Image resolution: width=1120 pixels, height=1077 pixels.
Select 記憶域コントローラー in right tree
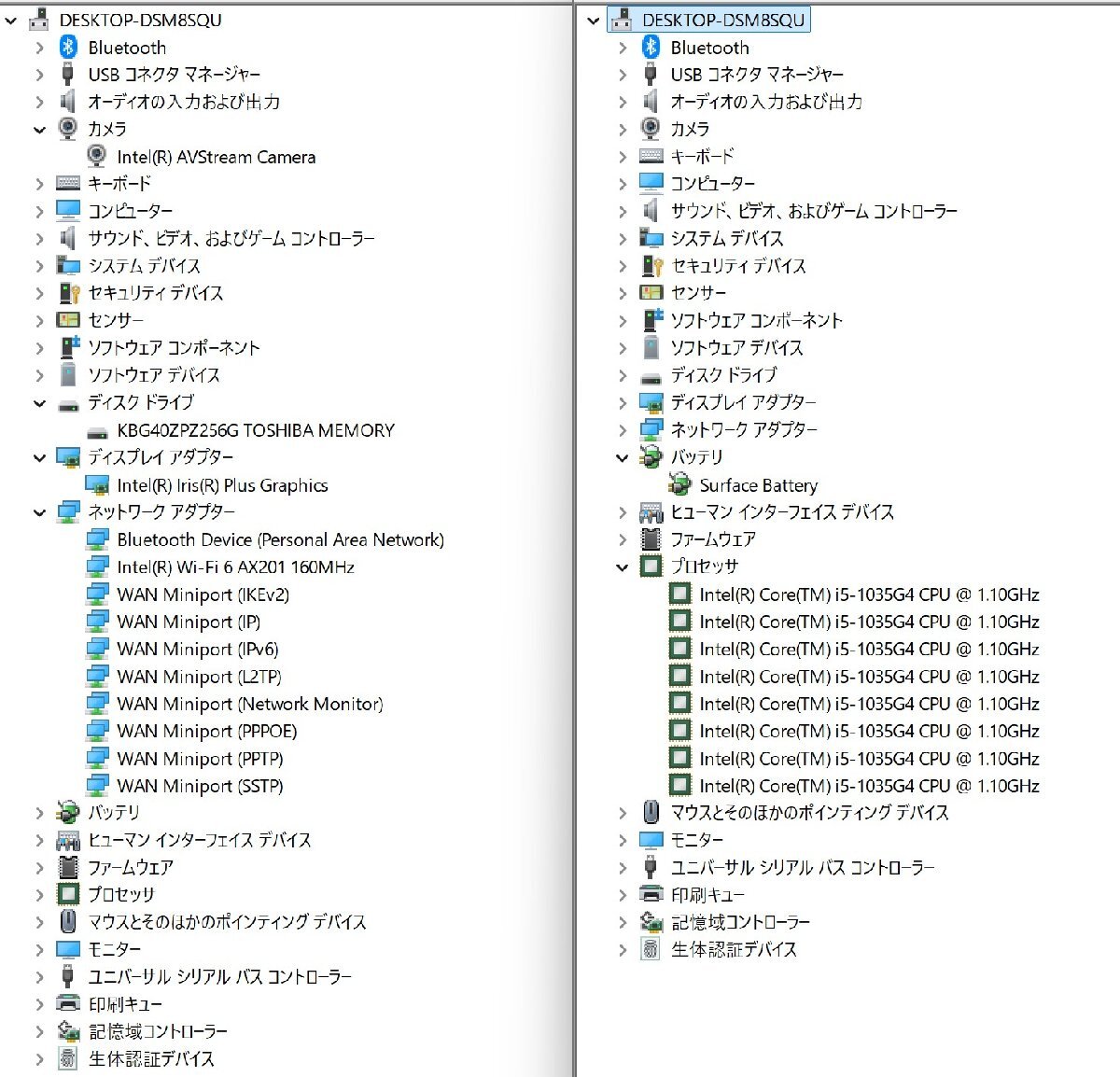(x=740, y=922)
